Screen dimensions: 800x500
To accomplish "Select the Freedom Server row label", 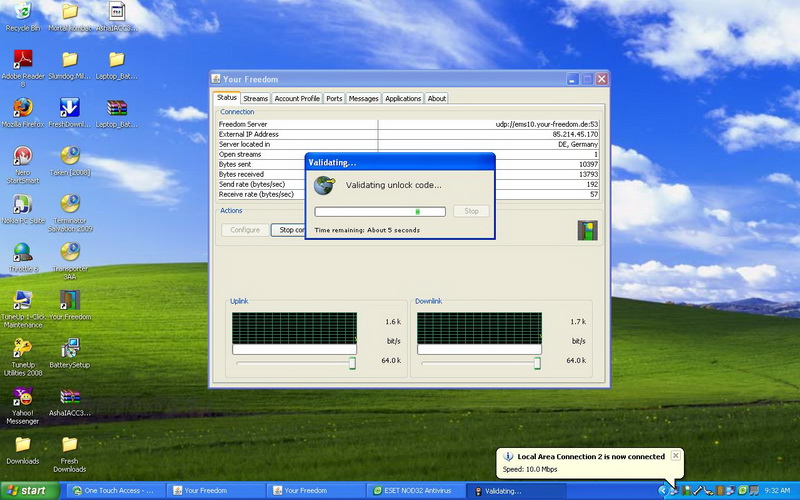I will [x=243, y=124].
